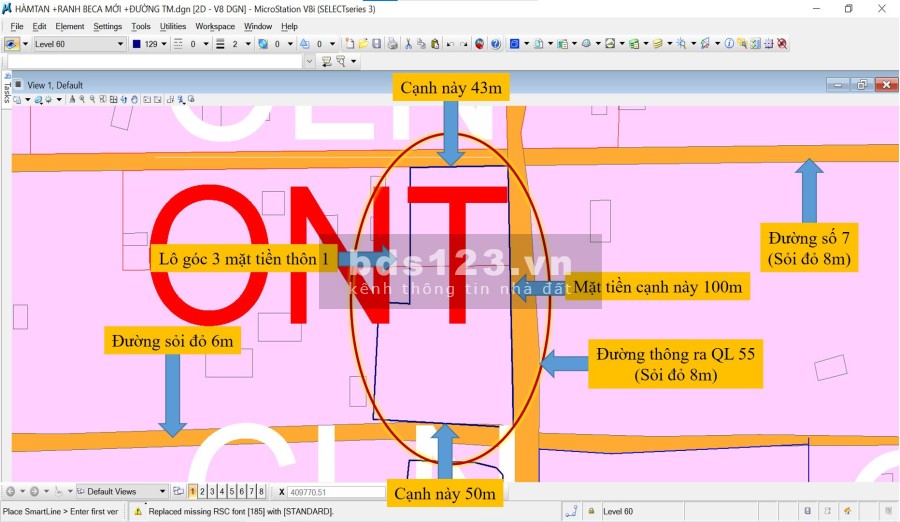
Task: Open the Window menu
Action: (258, 26)
